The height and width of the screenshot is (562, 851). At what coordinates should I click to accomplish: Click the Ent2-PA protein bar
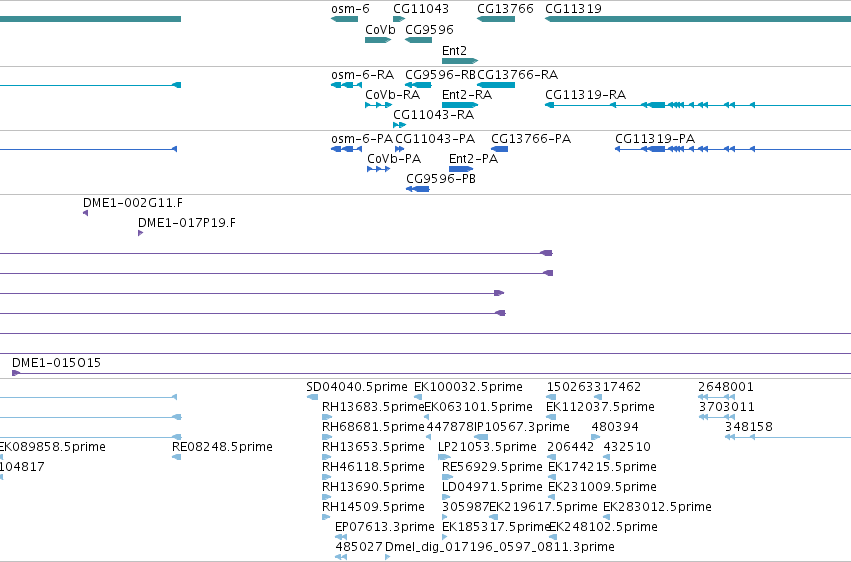pos(461,169)
